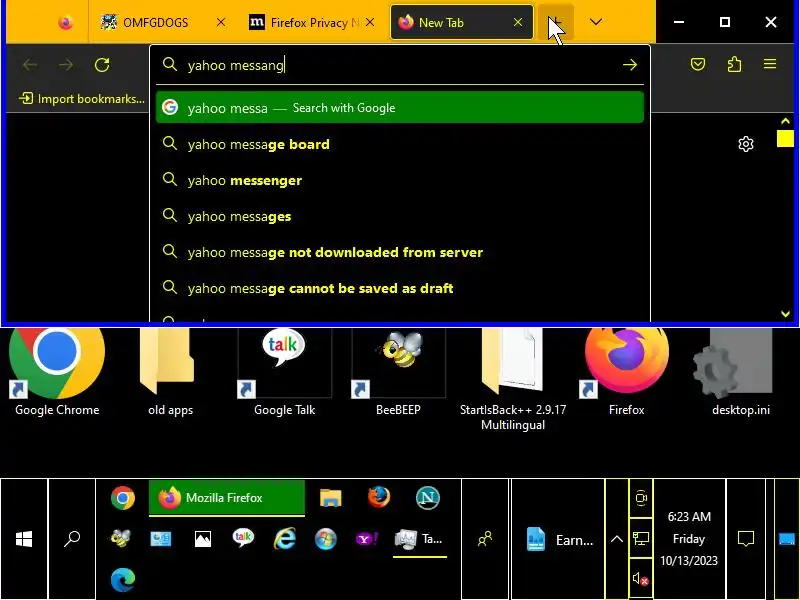800x600 pixels.
Task: Click the page scrollbar up arrow
Action: click(x=785, y=121)
